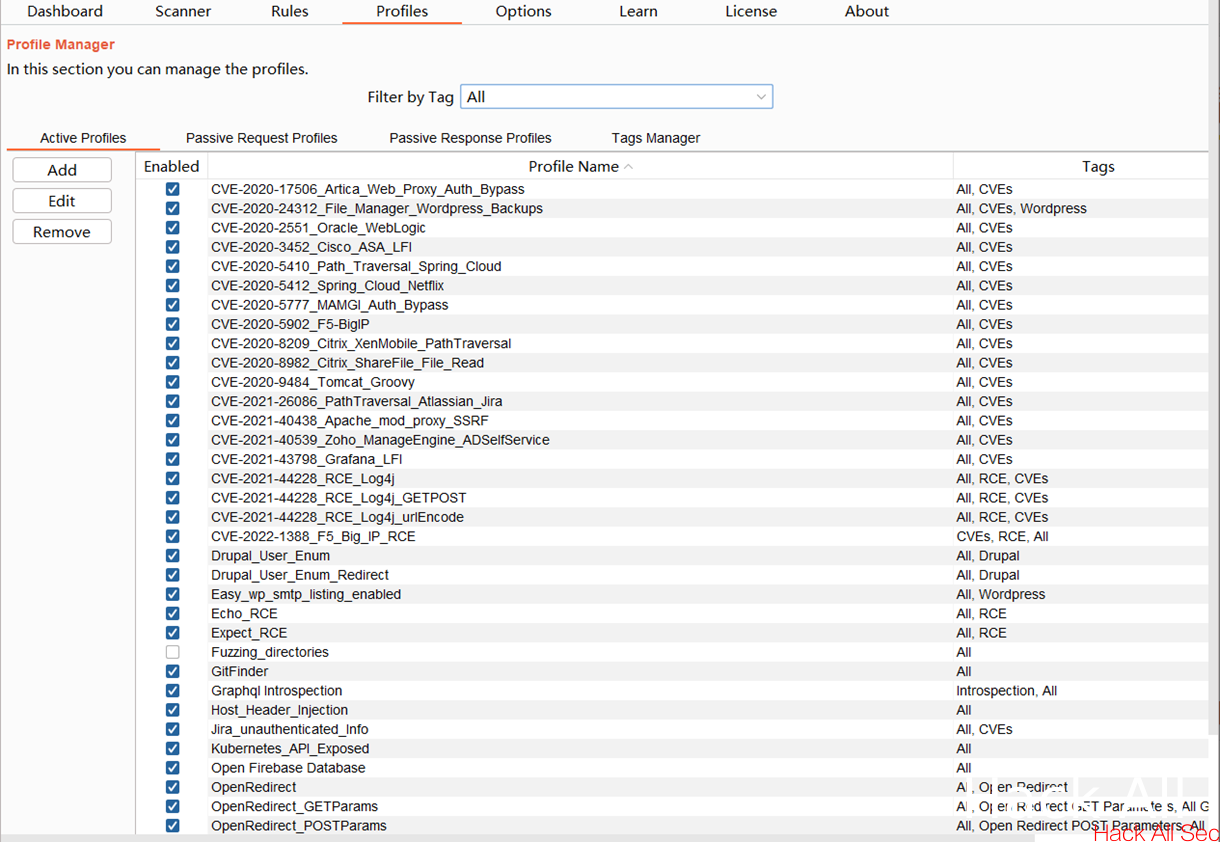Disable CVE-2021-44228_RCE_Log4j checkbox

[173, 478]
